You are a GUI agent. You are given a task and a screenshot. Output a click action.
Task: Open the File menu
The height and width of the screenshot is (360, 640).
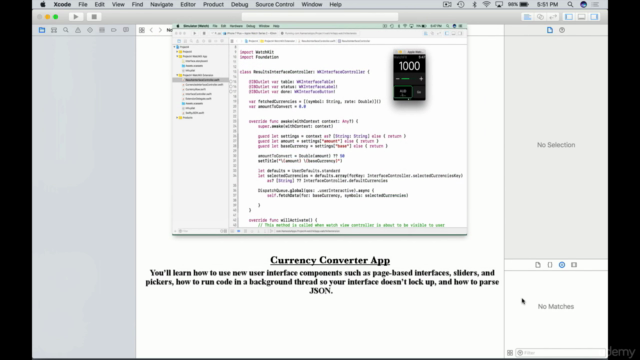tap(83, 4)
